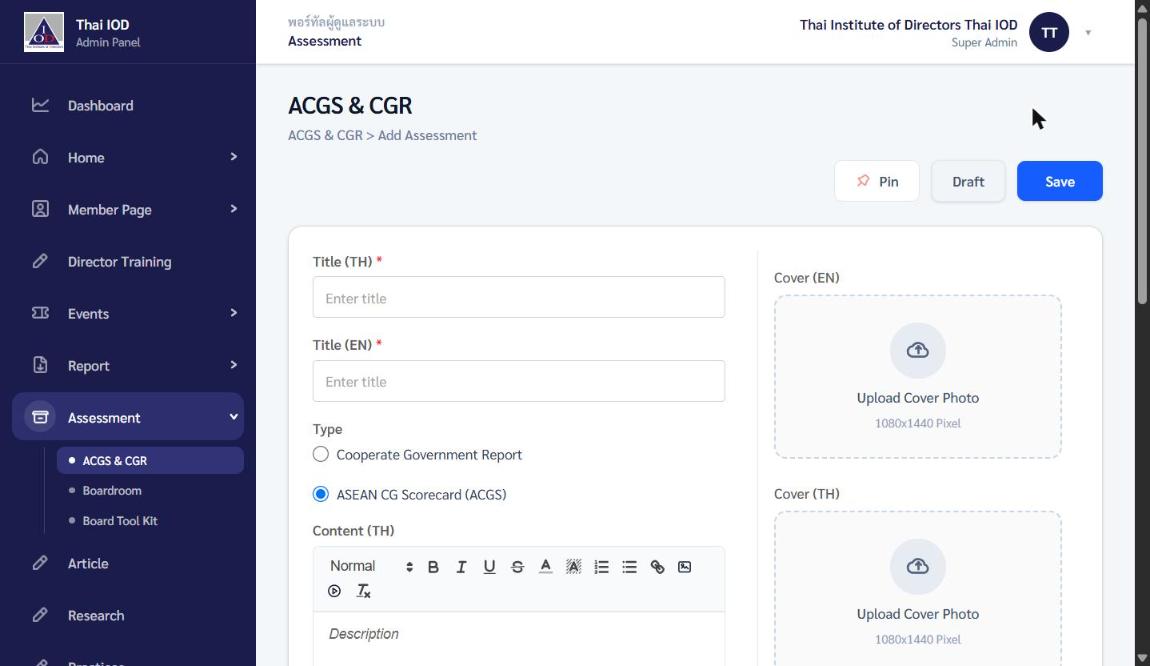Click the Content (TH) Description text area
The height and width of the screenshot is (666, 1150).
pos(519,639)
